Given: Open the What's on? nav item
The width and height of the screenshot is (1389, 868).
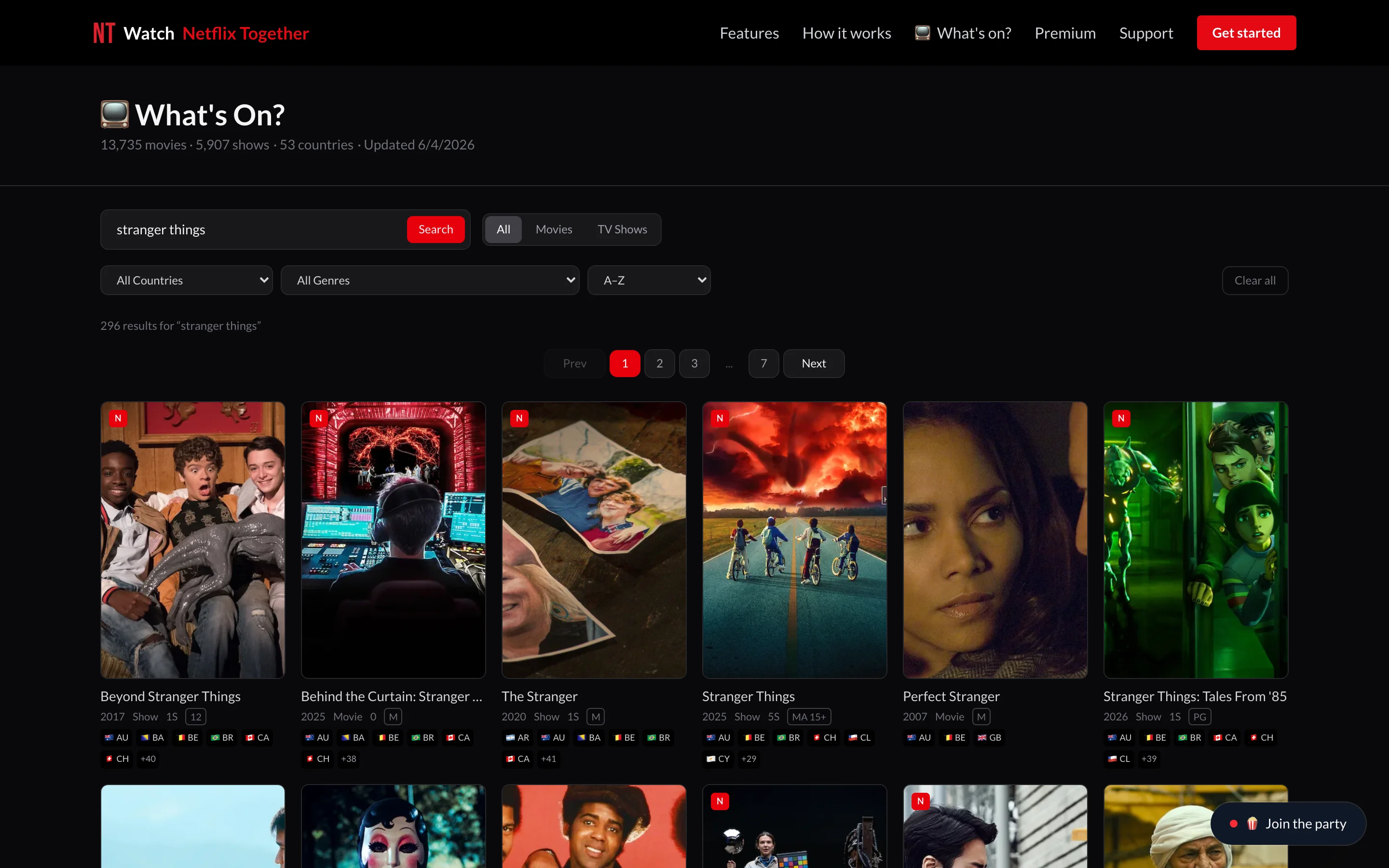Looking at the screenshot, I should coord(963,33).
